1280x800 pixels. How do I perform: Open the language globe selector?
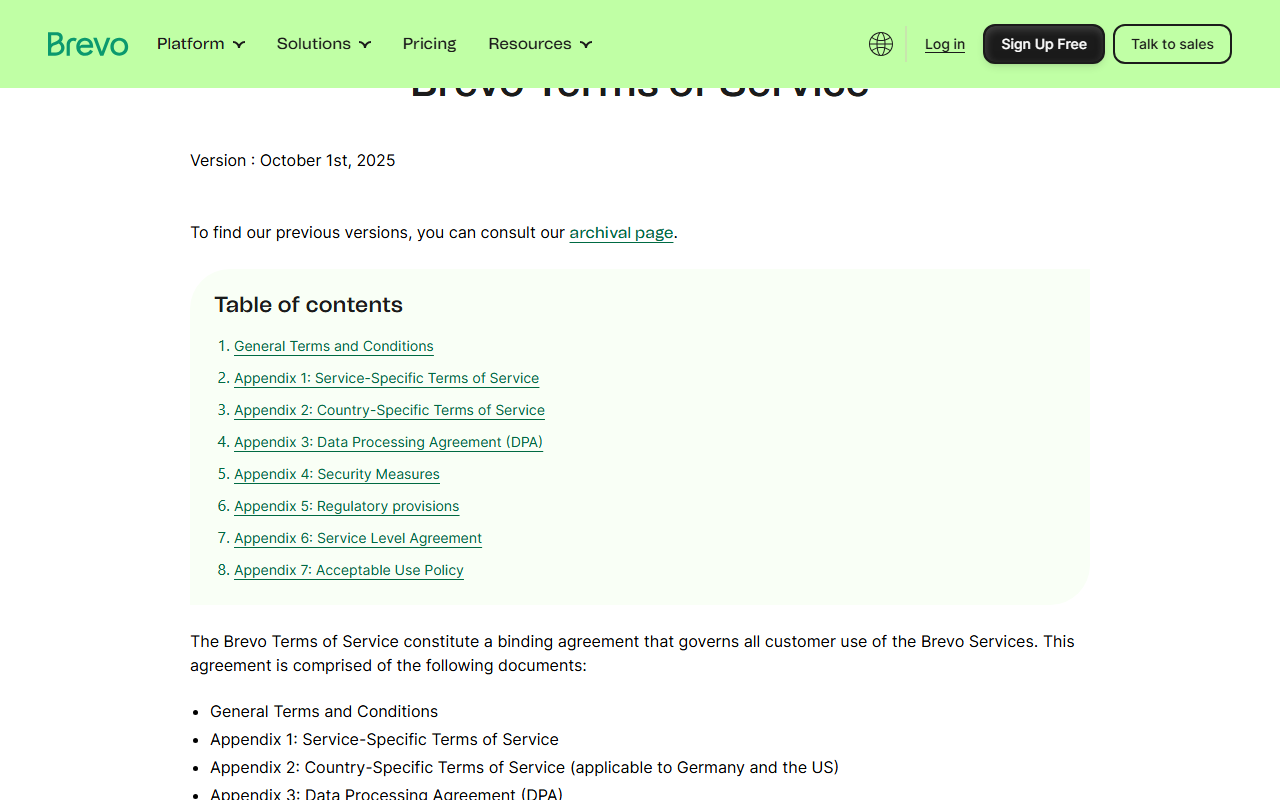click(x=881, y=44)
